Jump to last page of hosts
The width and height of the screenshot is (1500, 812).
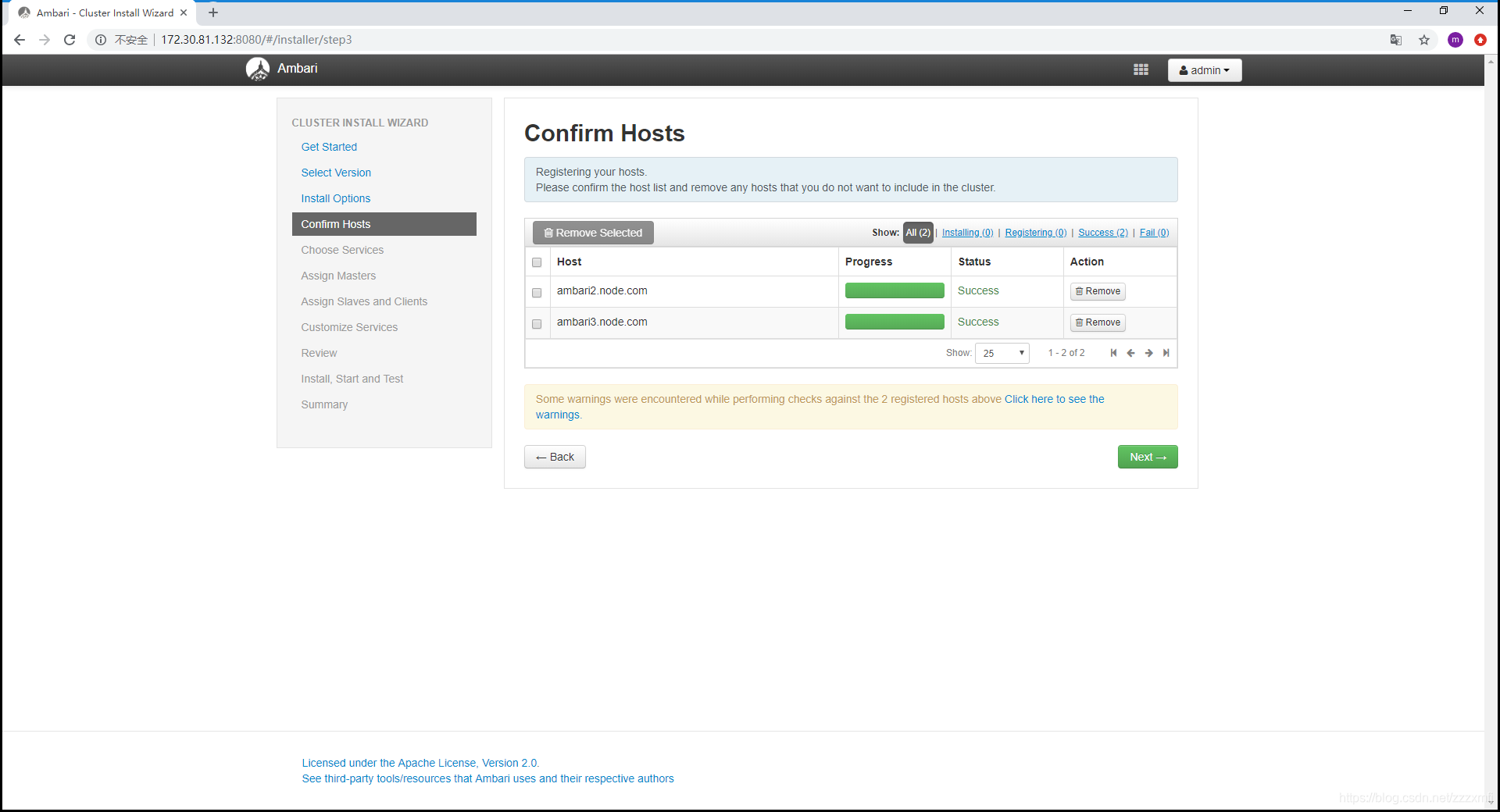(1166, 353)
